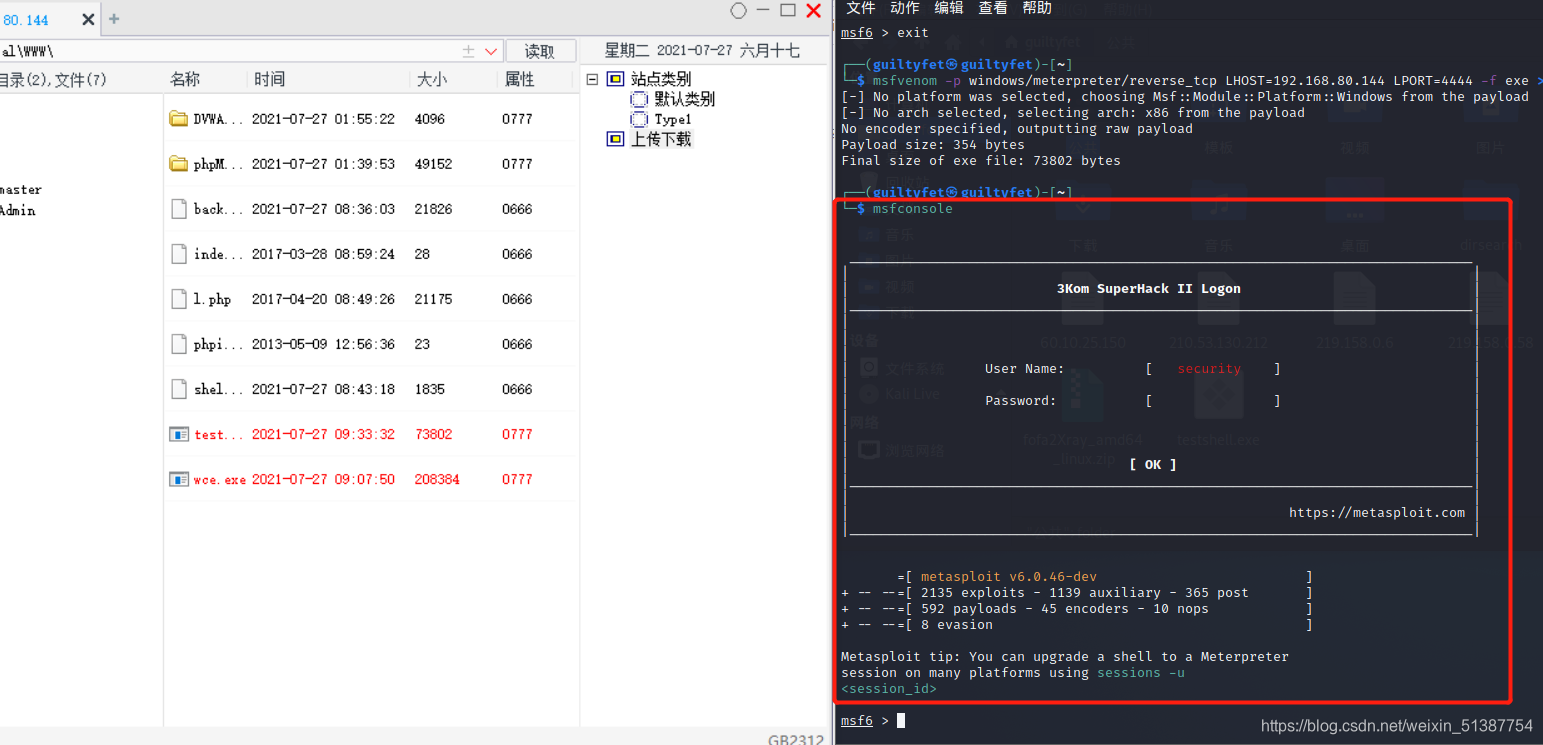Click the 目录(2),文件(7) summary label
Viewport: 1543px width, 745px height.
pos(51,79)
